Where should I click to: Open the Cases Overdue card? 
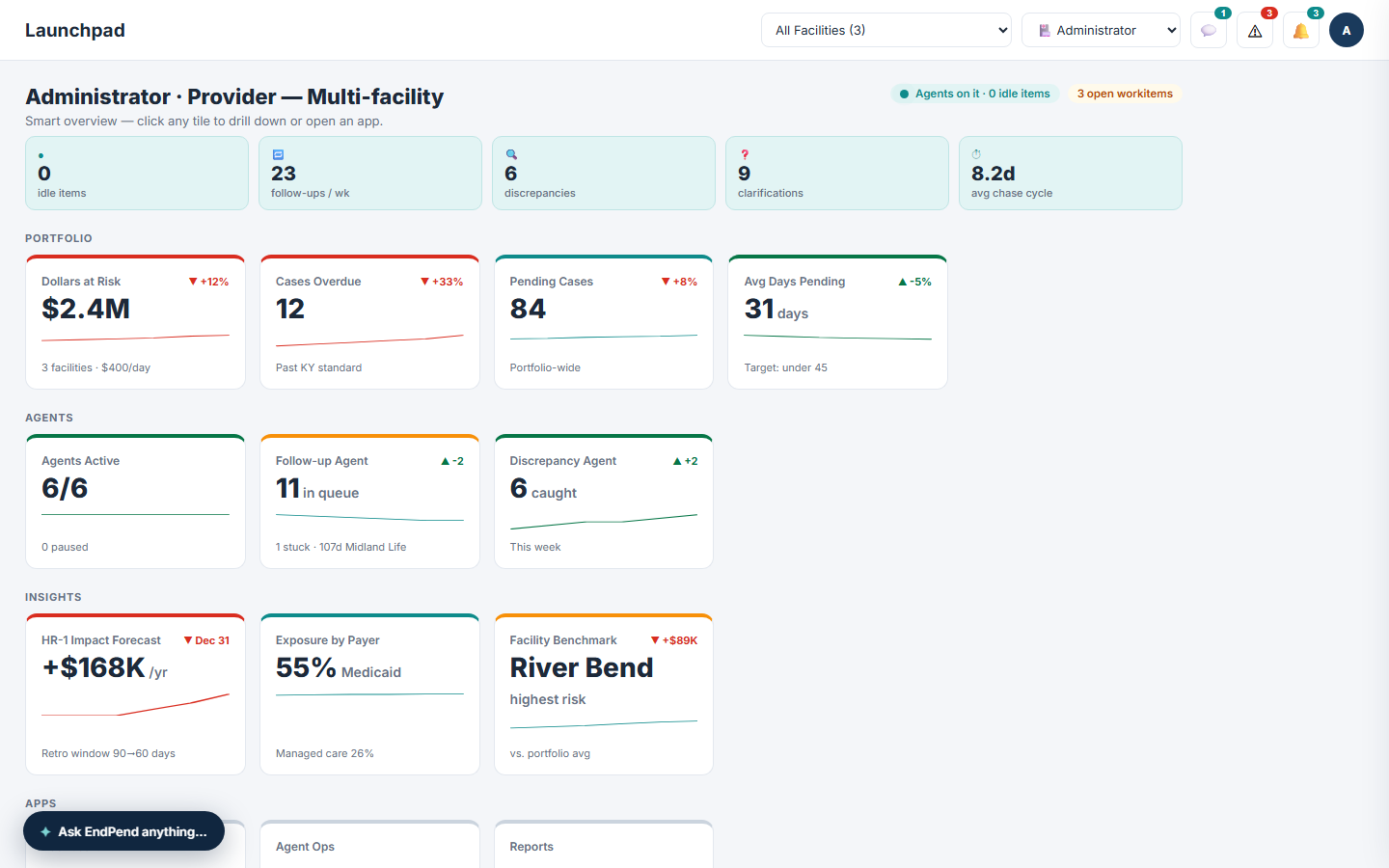(369, 322)
